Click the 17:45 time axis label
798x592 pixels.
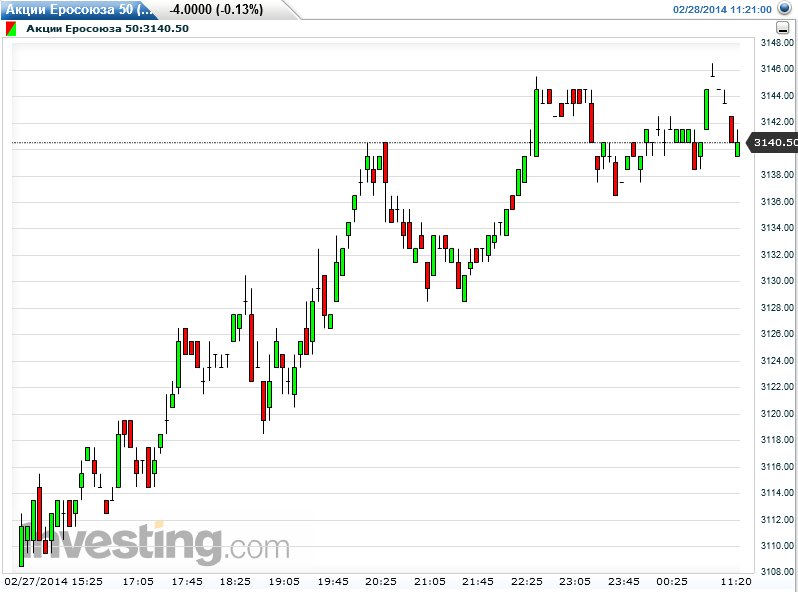[187, 582]
